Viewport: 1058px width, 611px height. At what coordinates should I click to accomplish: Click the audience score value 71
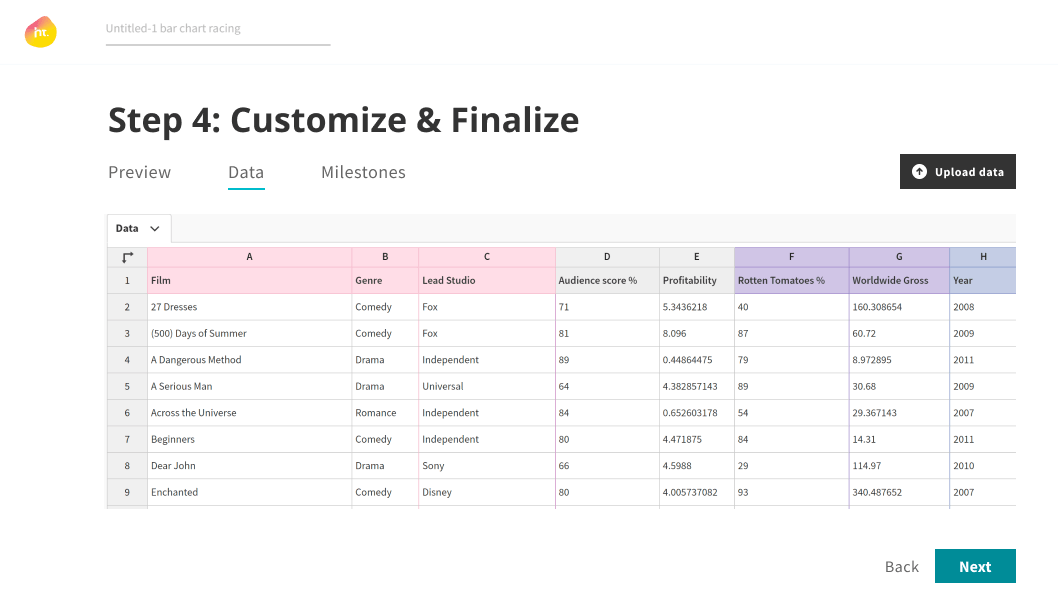click(x=607, y=307)
